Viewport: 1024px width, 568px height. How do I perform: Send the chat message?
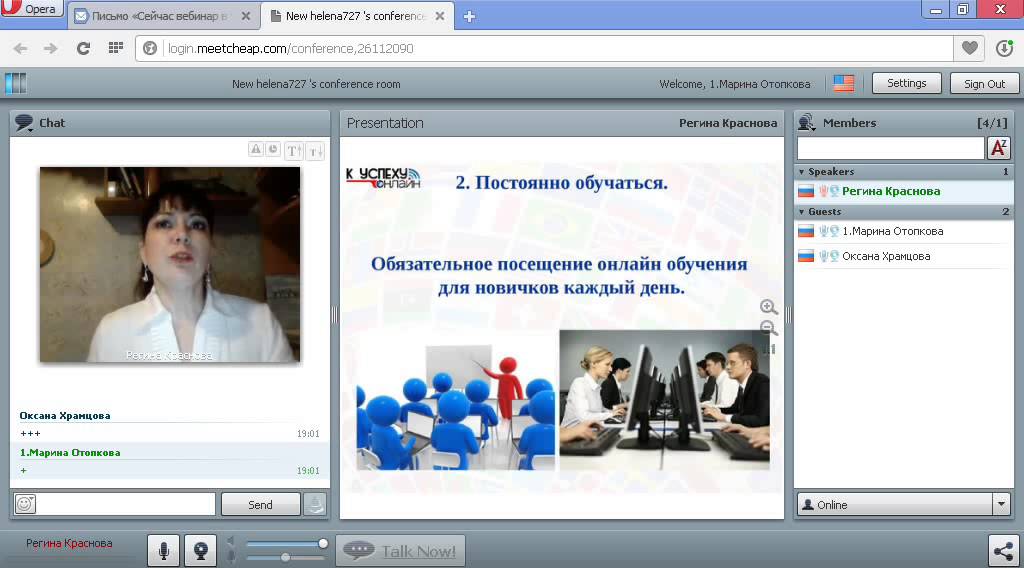[261, 504]
